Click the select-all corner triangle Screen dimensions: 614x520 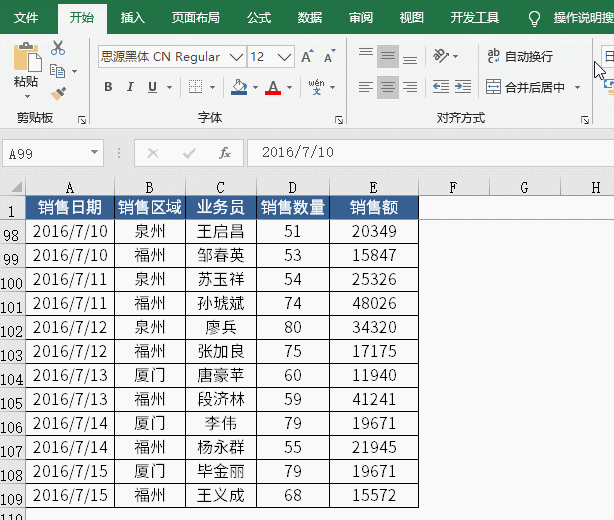16,187
